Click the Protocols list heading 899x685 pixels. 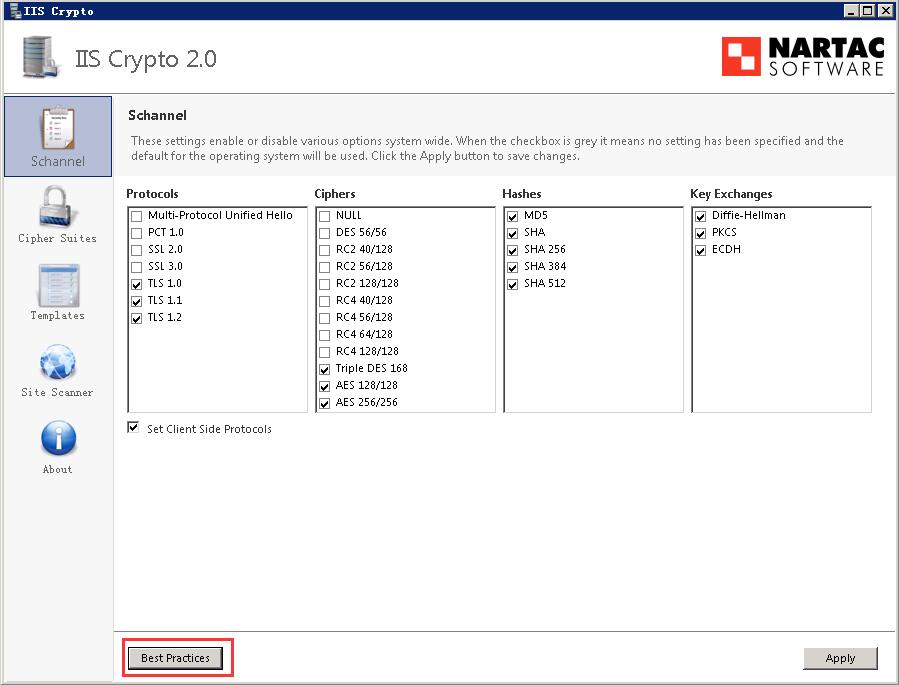(152, 194)
